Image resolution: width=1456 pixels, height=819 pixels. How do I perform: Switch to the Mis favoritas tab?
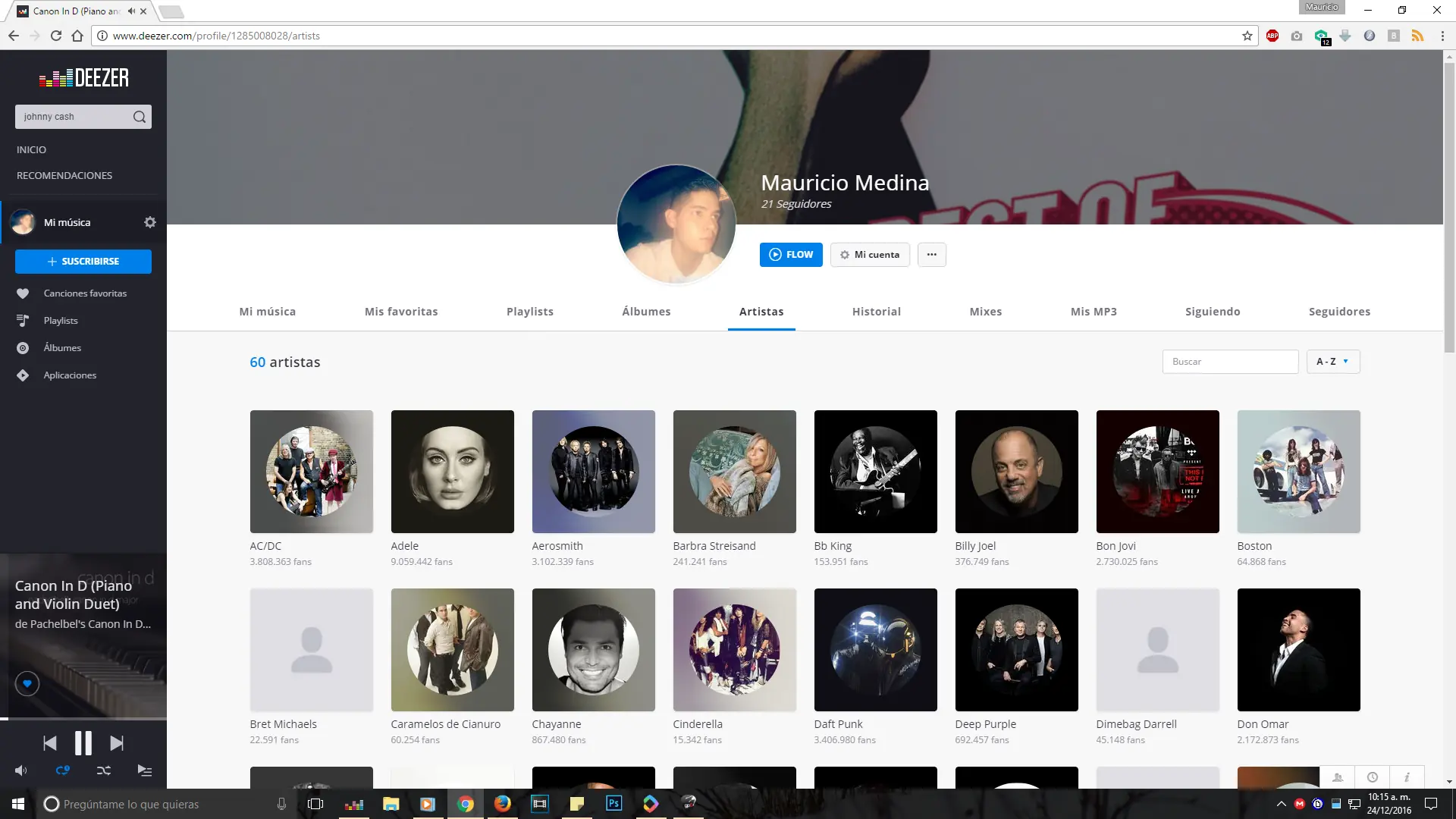coord(401,312)
